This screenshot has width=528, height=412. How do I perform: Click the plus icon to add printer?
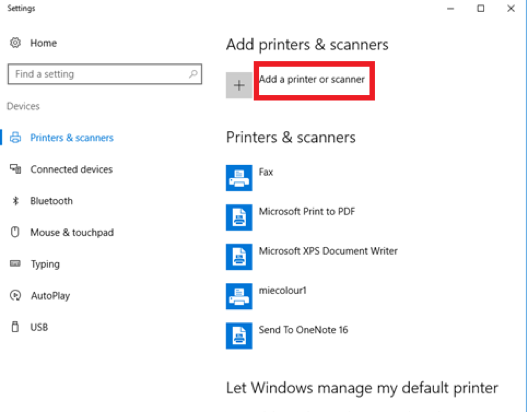[x=239, y=85]
